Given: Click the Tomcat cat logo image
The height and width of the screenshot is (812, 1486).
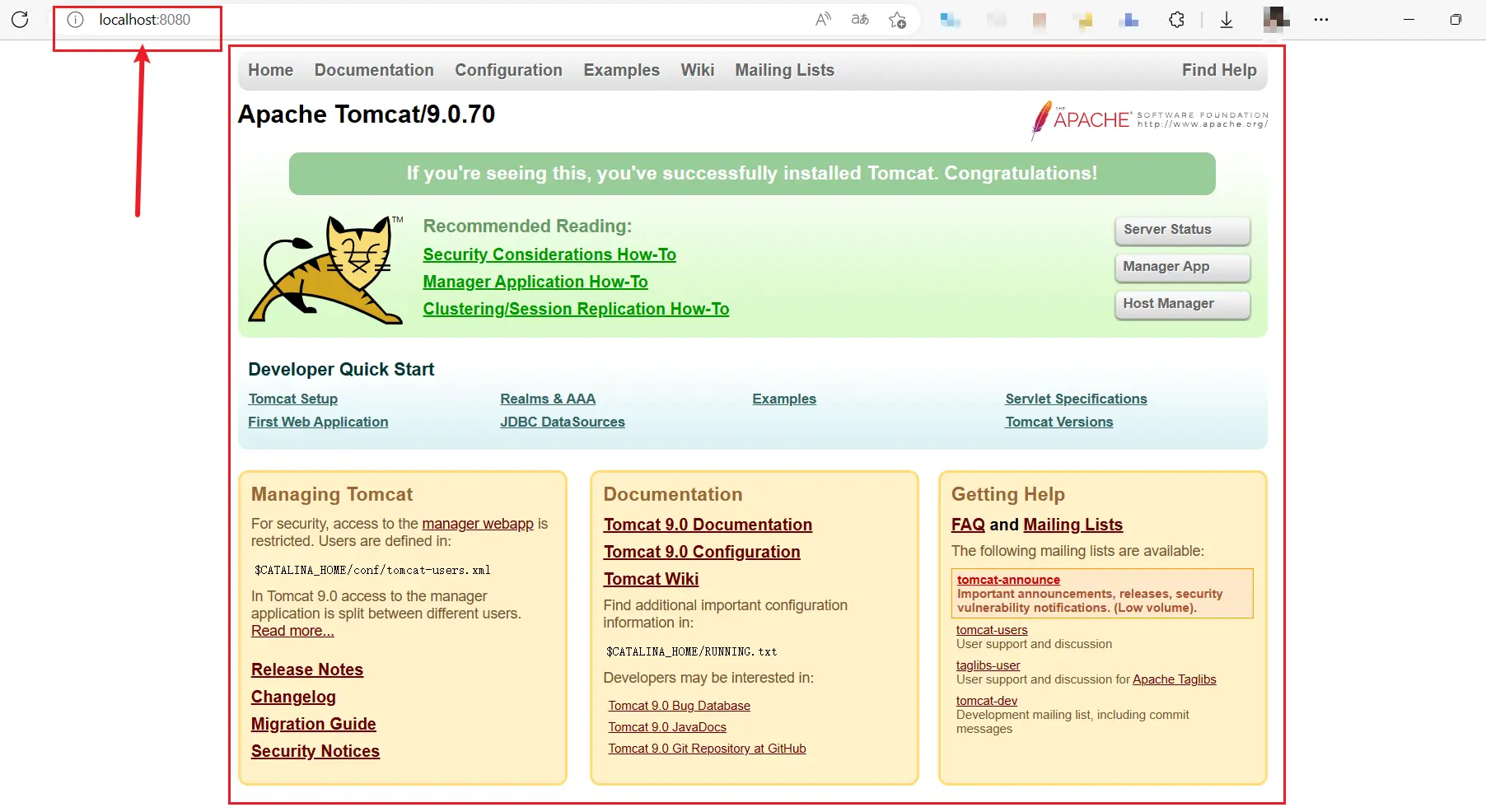Looking at the screenshot, I should point(327,269).
